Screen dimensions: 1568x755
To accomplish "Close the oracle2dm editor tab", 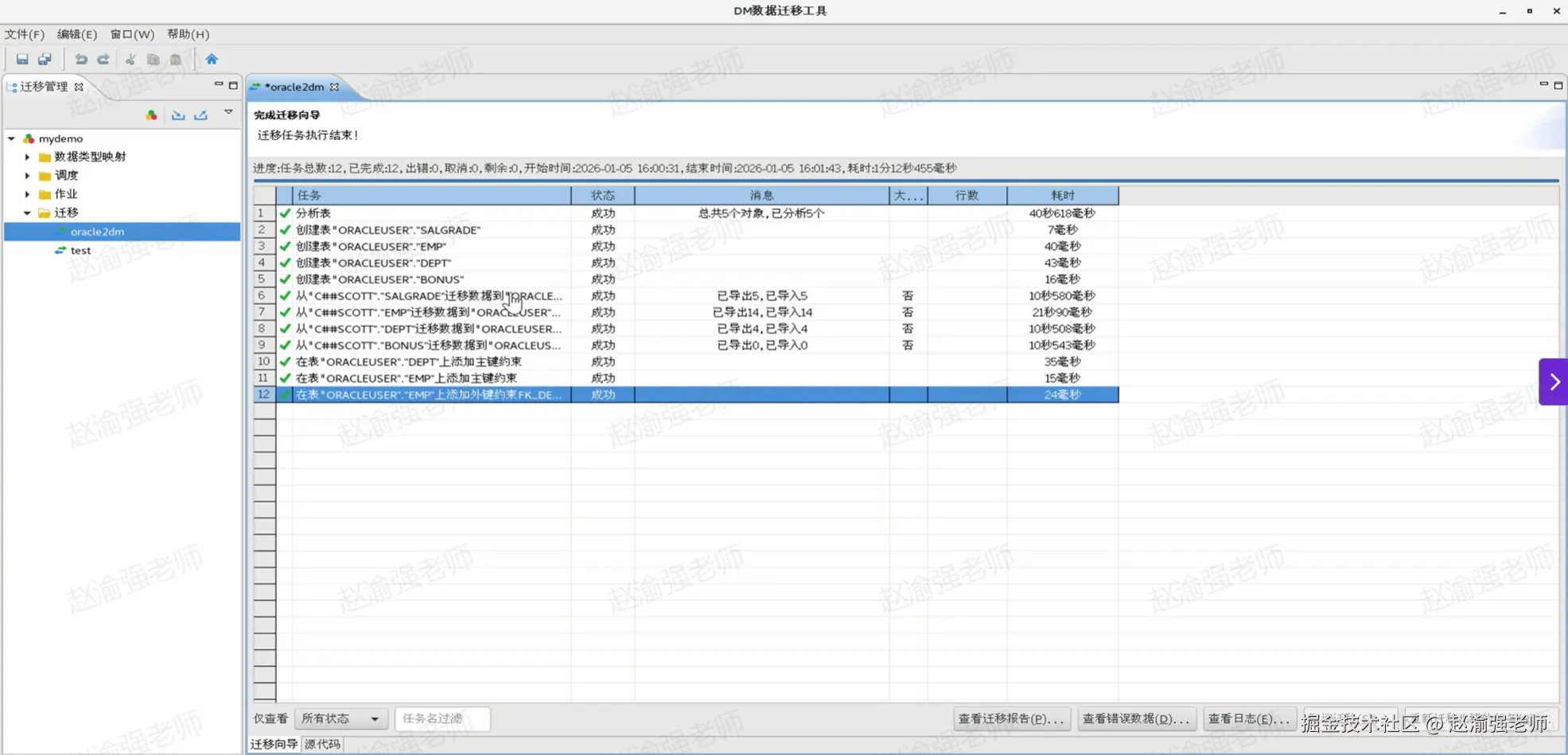I will [x=335, y=87].
